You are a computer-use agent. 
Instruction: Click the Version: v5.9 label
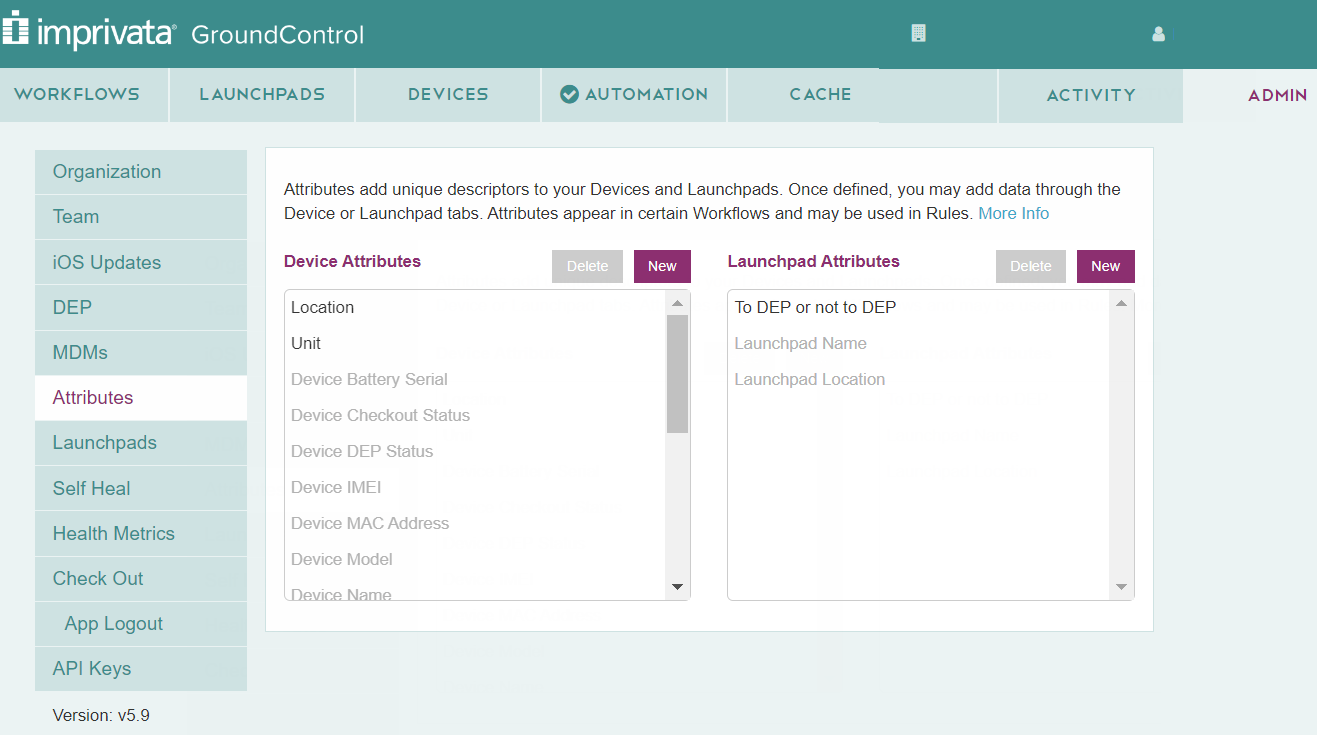click(x=101, y=716)
